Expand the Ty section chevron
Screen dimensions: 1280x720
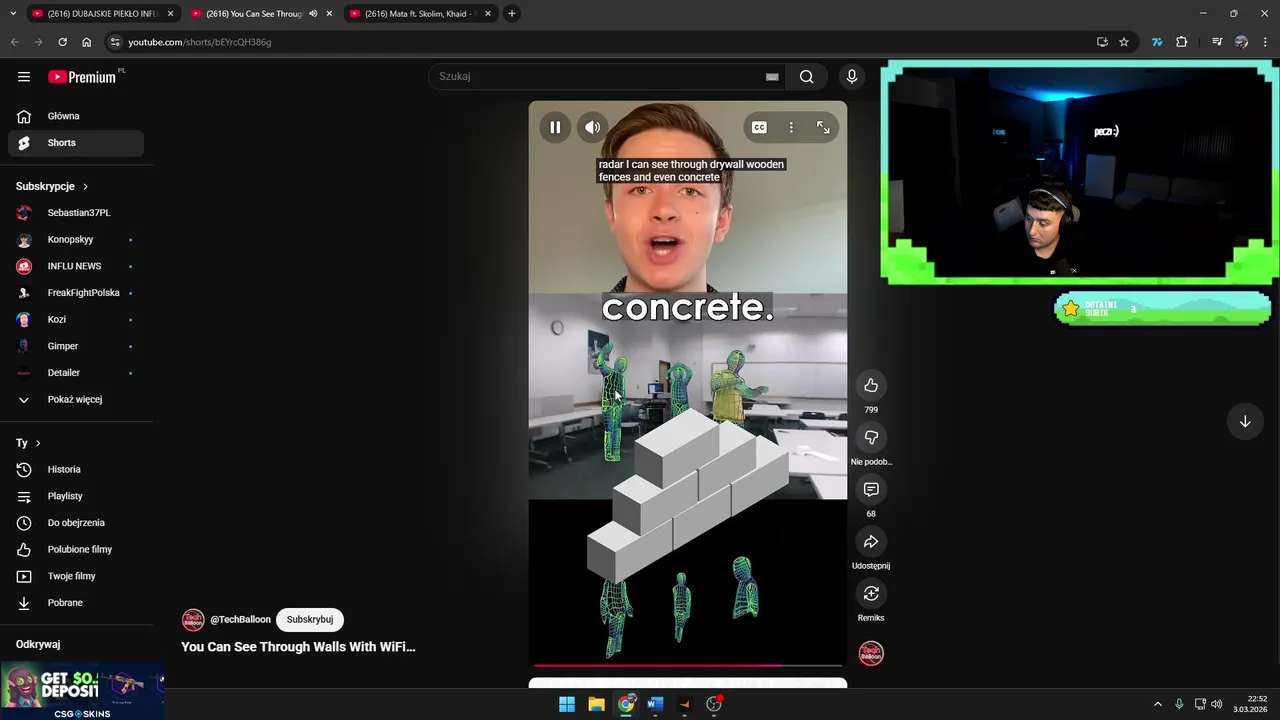click(38, 443)
